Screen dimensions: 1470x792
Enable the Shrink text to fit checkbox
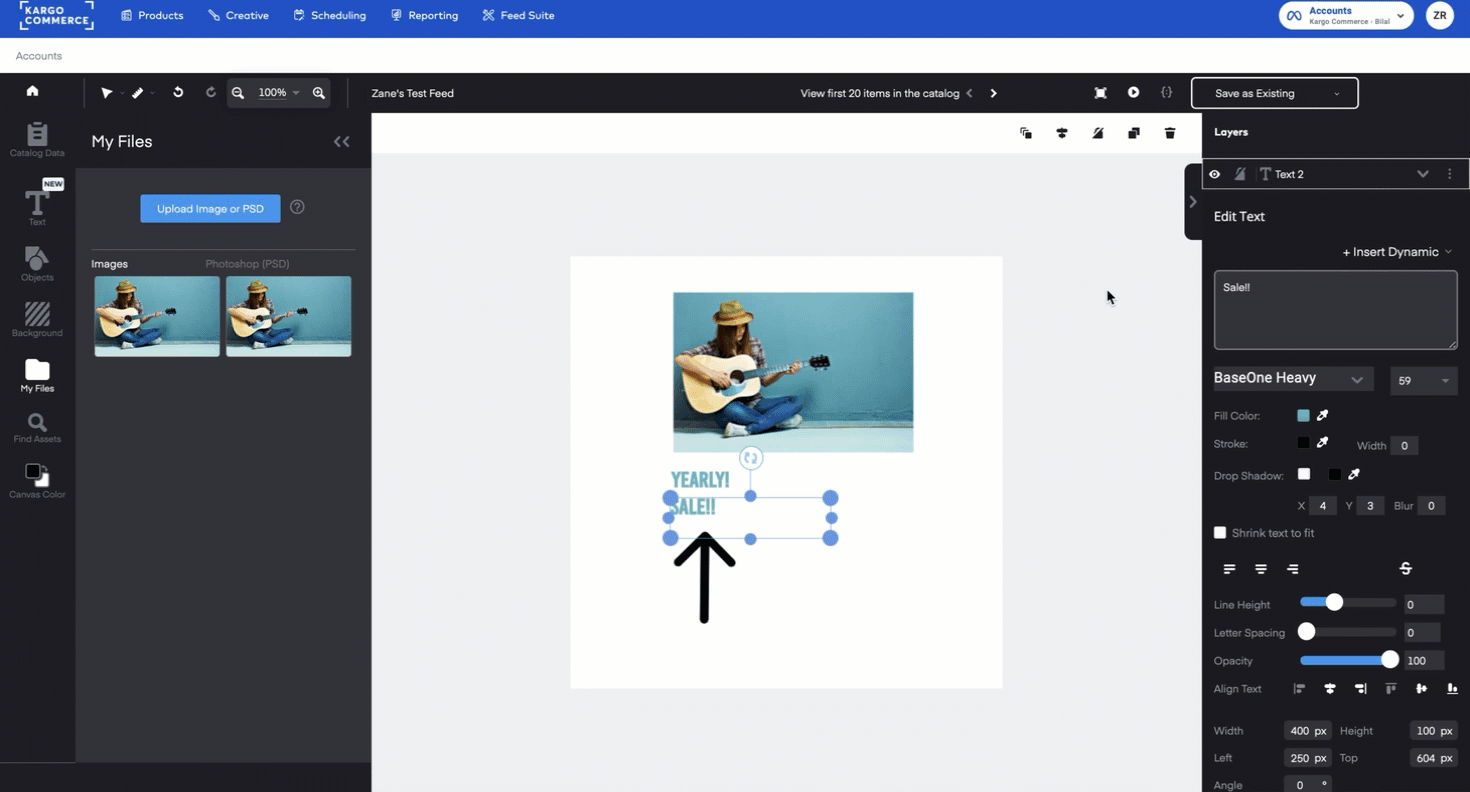pos(1220,532)
